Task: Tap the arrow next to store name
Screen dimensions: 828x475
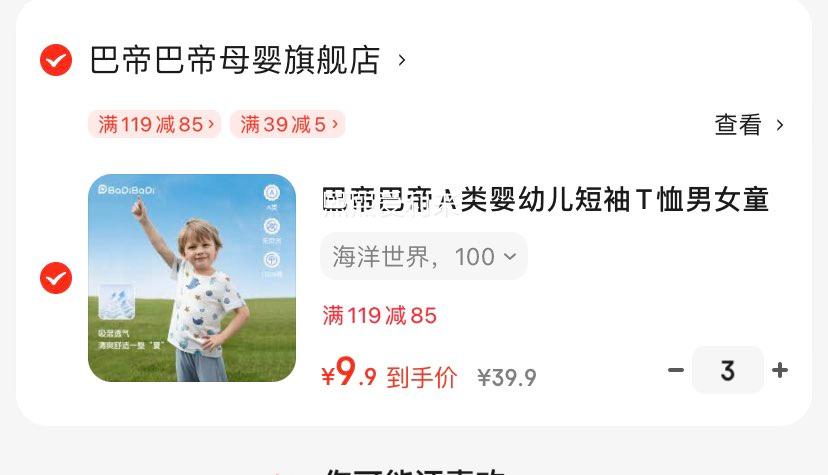Action: tap(402, 60)
